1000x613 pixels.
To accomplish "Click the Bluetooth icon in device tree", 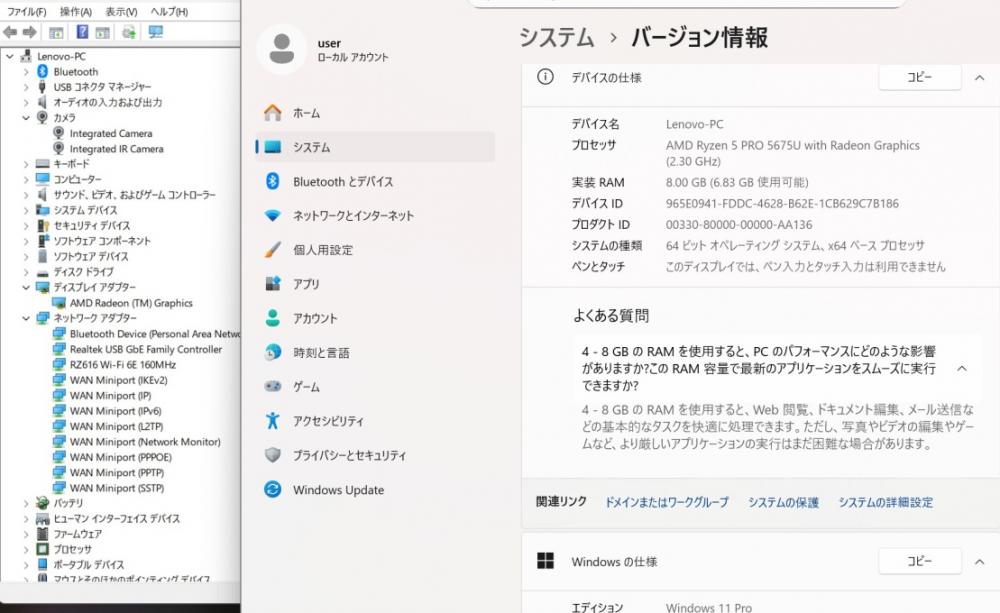I will [42, 71].
